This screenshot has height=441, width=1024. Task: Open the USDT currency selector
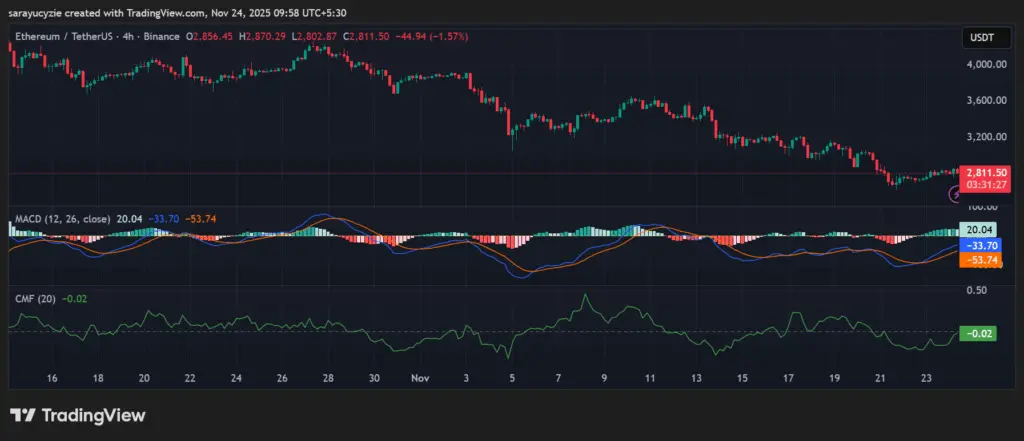986,38
